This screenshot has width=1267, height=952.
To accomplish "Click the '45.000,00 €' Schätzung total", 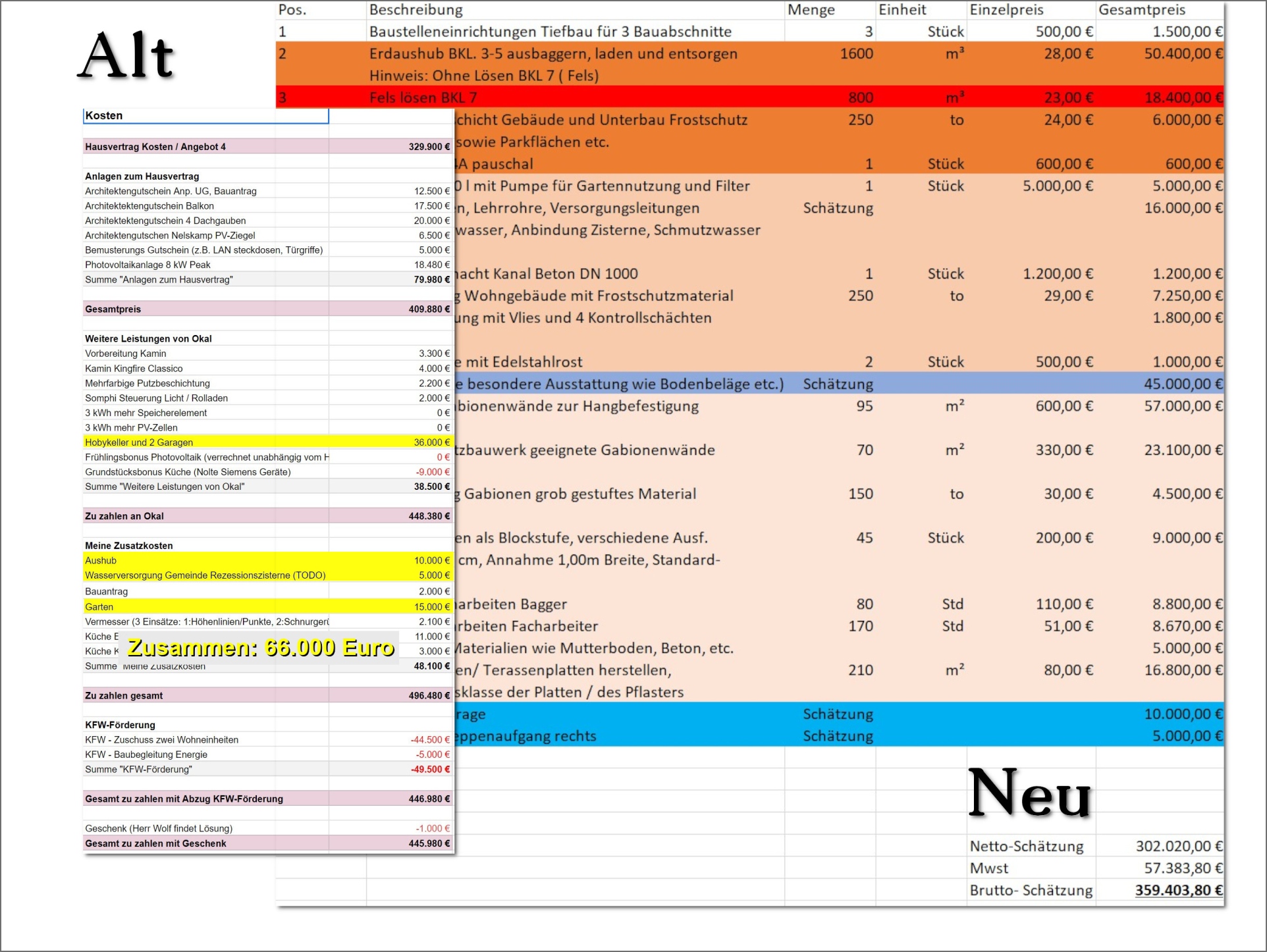I will tap(1183, 384).
